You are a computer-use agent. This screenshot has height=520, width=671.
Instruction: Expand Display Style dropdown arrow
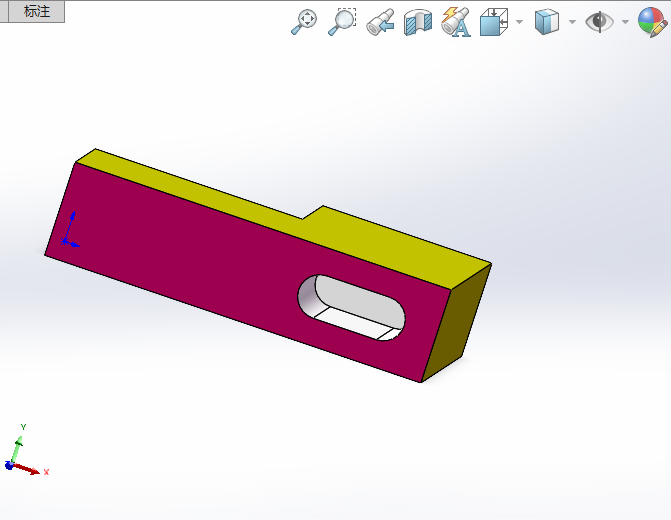point(572,22)
